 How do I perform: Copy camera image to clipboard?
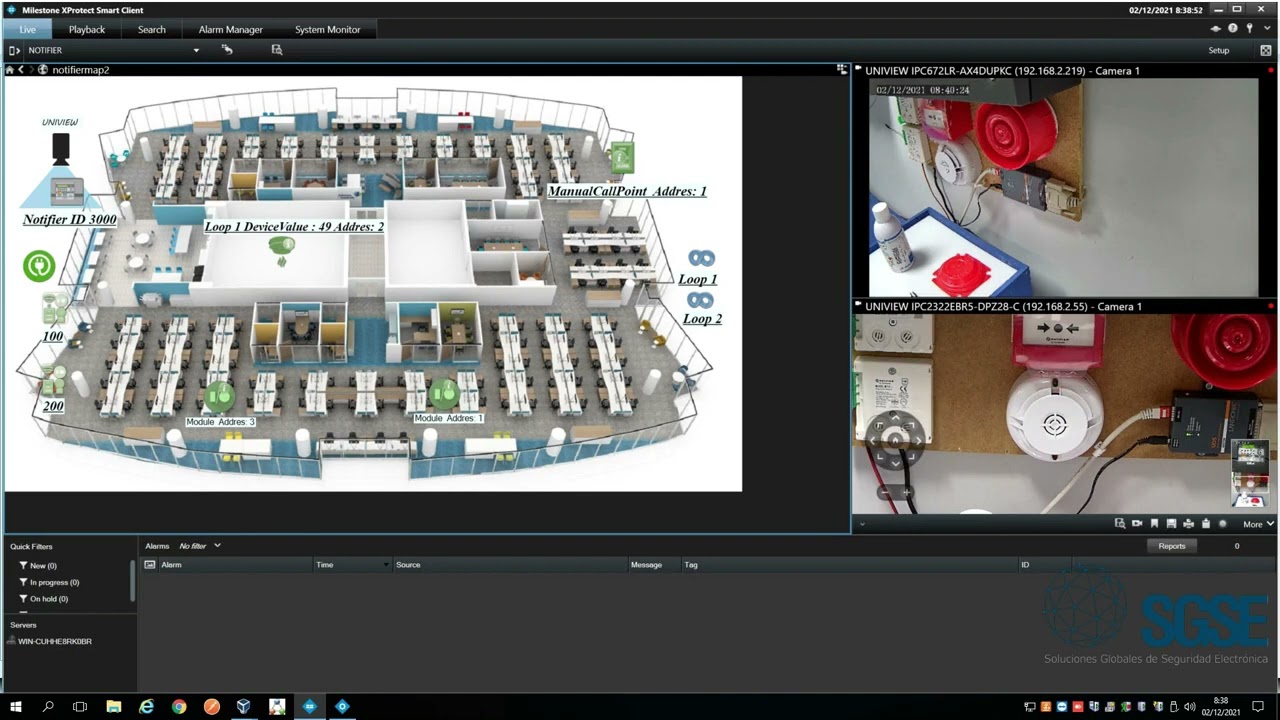click(1205, 524)
